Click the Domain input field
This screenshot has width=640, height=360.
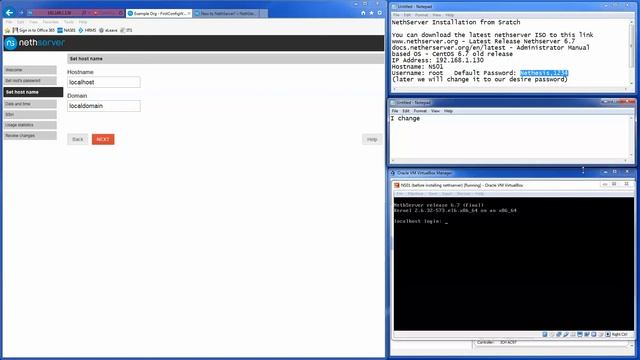[x=104, y=106]
